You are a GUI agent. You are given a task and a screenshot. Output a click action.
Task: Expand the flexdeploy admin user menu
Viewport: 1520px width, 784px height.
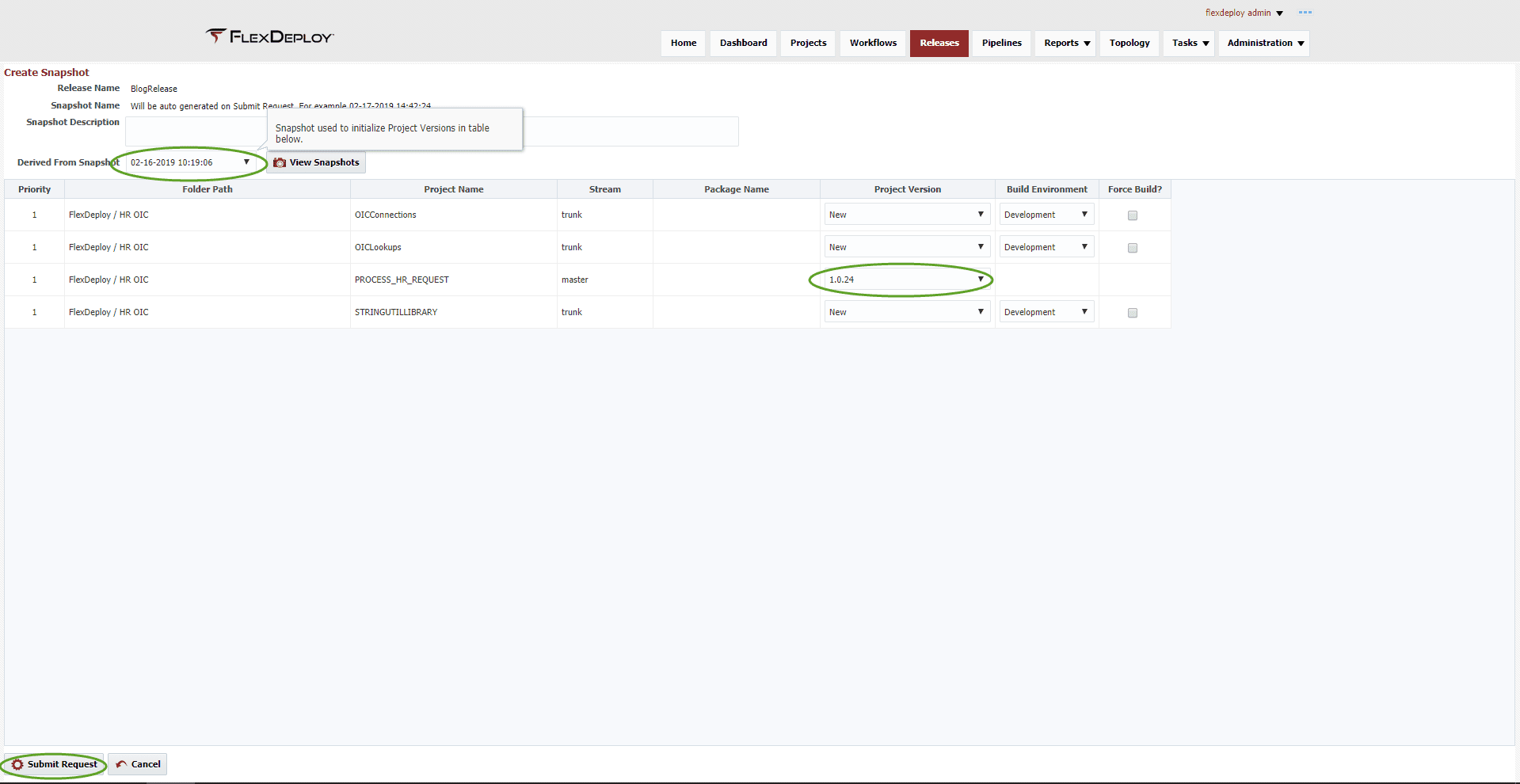[1244, 13]
